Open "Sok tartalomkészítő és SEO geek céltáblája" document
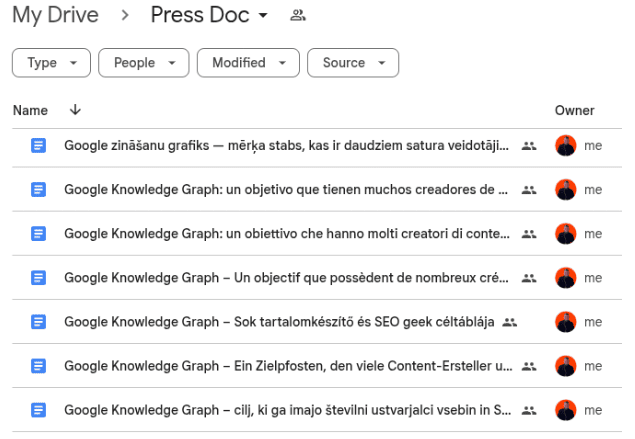The height and width of the screenshot is (439, 635). coord(279,322)
